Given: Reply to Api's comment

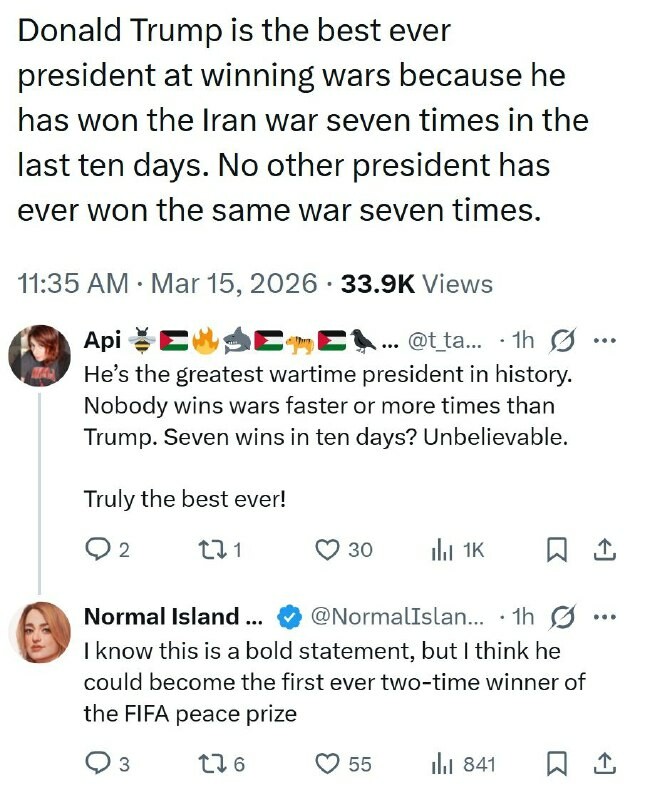Looking at the screenshot, I should (x=97, y=549).
